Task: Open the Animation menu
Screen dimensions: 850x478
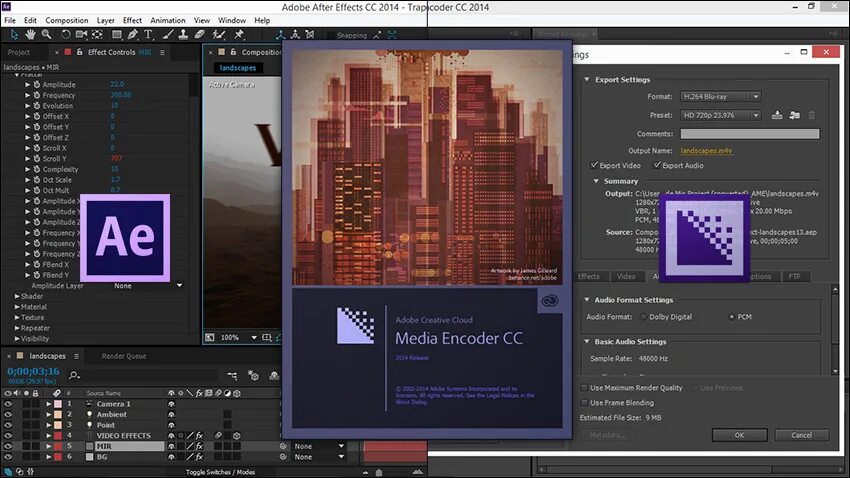Action: coord(168,21)
